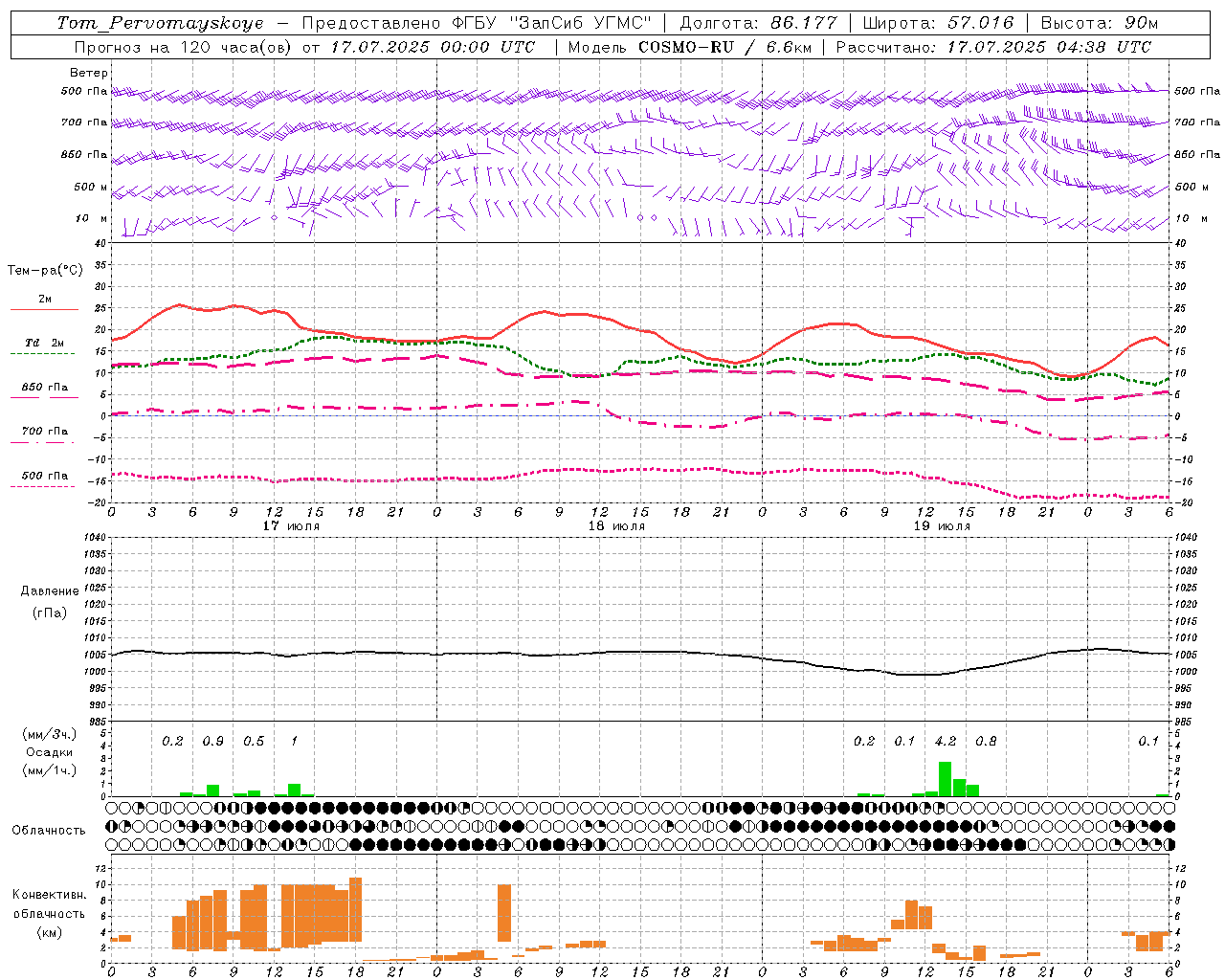The width and height of the screenshot is (1225, 980).
Task: Click the text 'Предоставлено ФГБУ "ЗапСиб УГМС"'
Action: 477,23
